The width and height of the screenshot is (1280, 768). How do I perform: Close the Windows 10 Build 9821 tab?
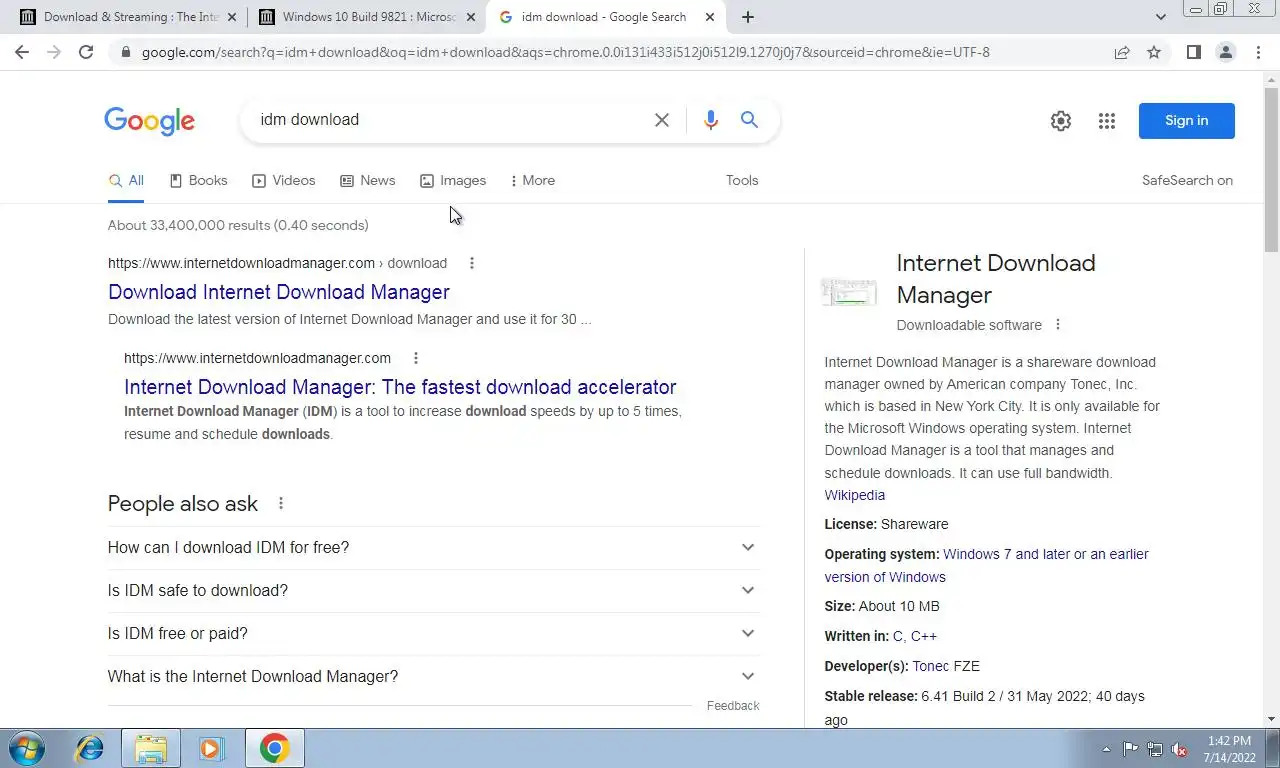[x=471, y=17]
